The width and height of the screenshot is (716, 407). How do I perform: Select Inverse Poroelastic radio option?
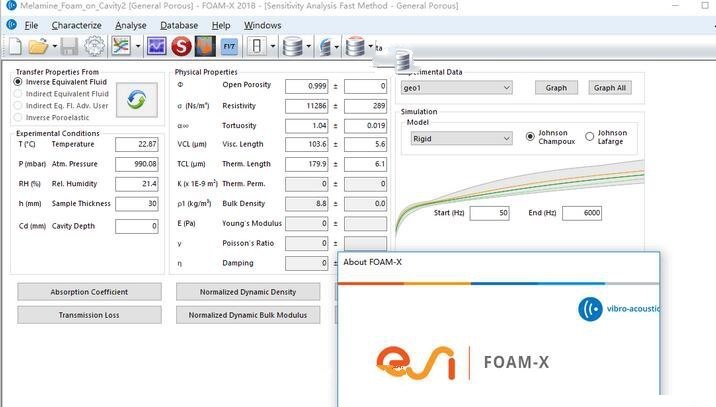(18, 117)
